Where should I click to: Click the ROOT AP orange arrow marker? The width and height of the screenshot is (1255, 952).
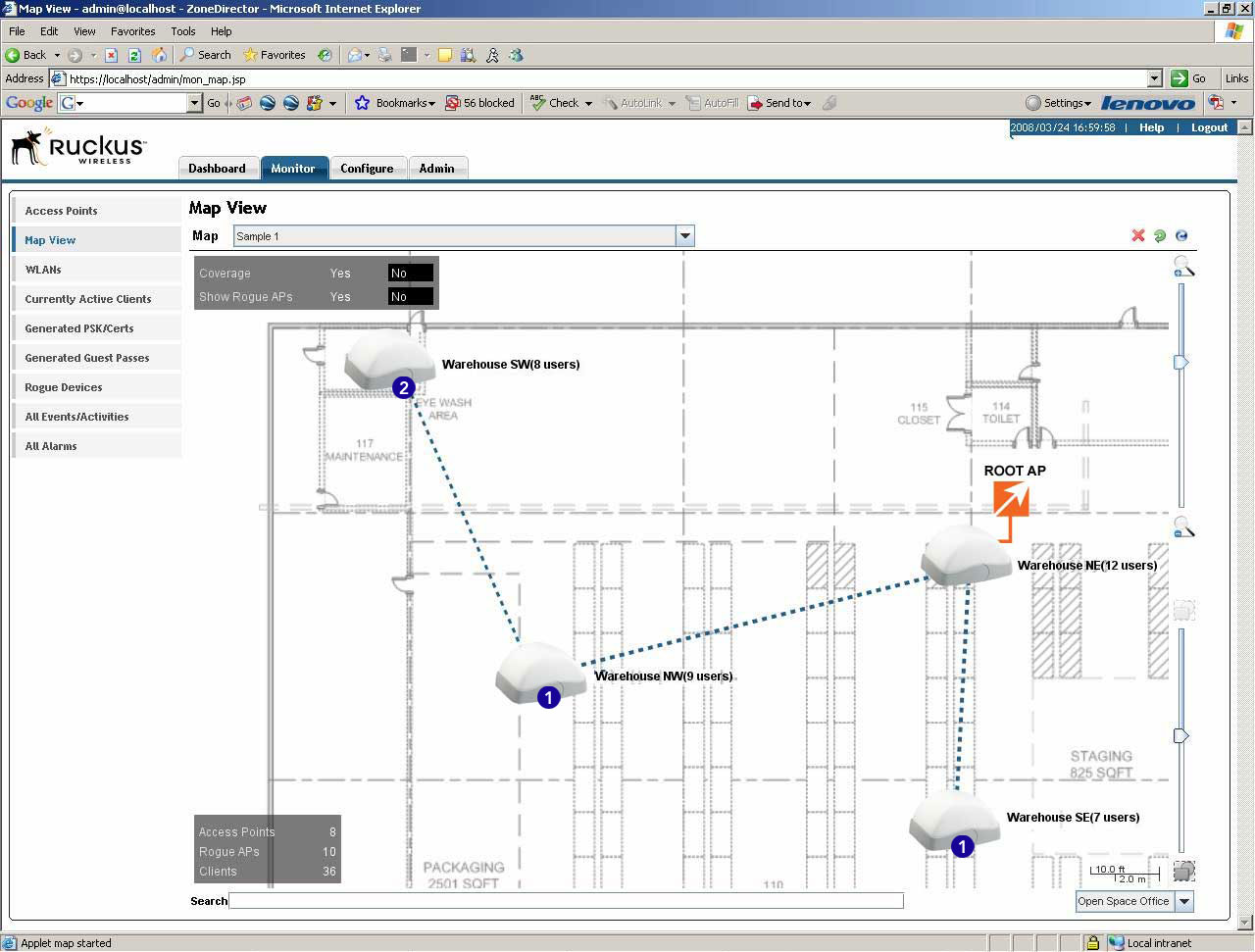1010,511
